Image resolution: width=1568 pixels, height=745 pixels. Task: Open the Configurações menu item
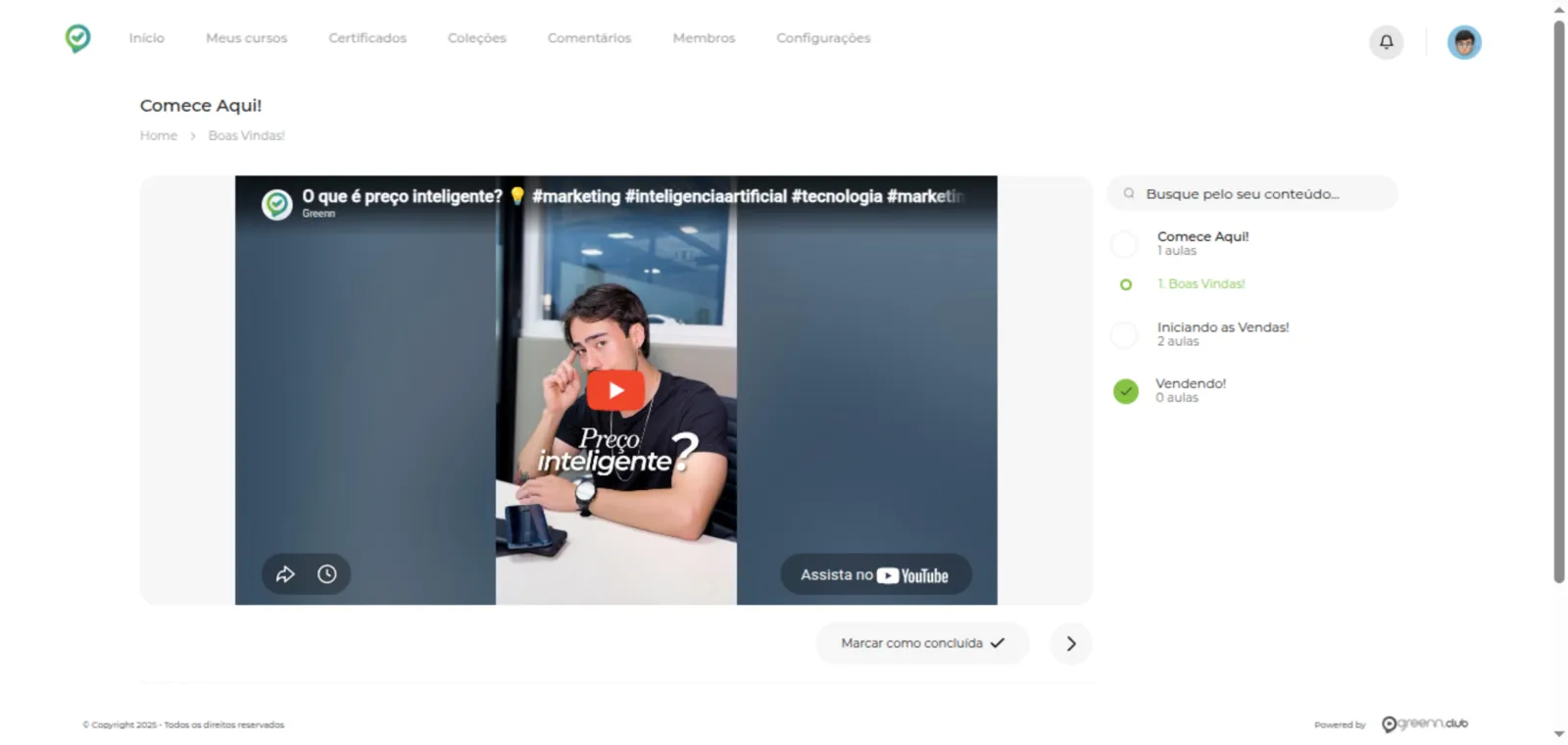tap(823, 38)
